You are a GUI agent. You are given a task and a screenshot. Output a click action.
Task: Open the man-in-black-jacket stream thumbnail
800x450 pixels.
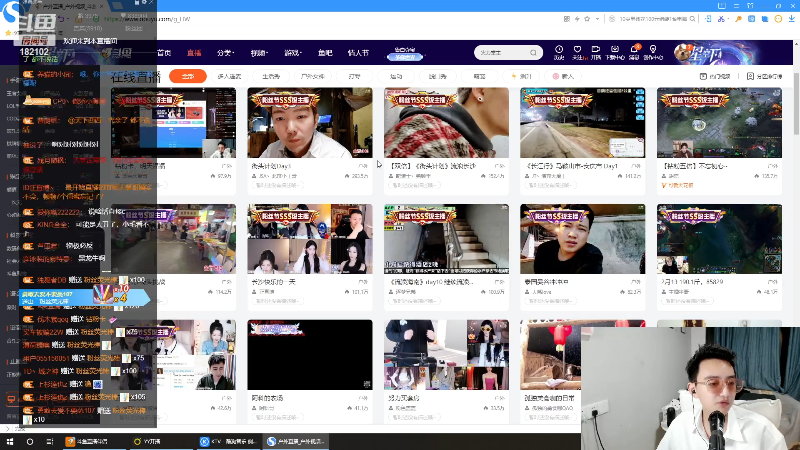(583, 239)
